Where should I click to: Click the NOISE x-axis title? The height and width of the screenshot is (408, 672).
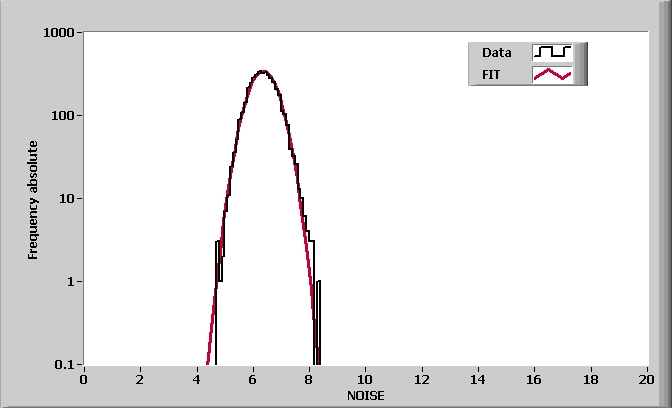point(365,396)
